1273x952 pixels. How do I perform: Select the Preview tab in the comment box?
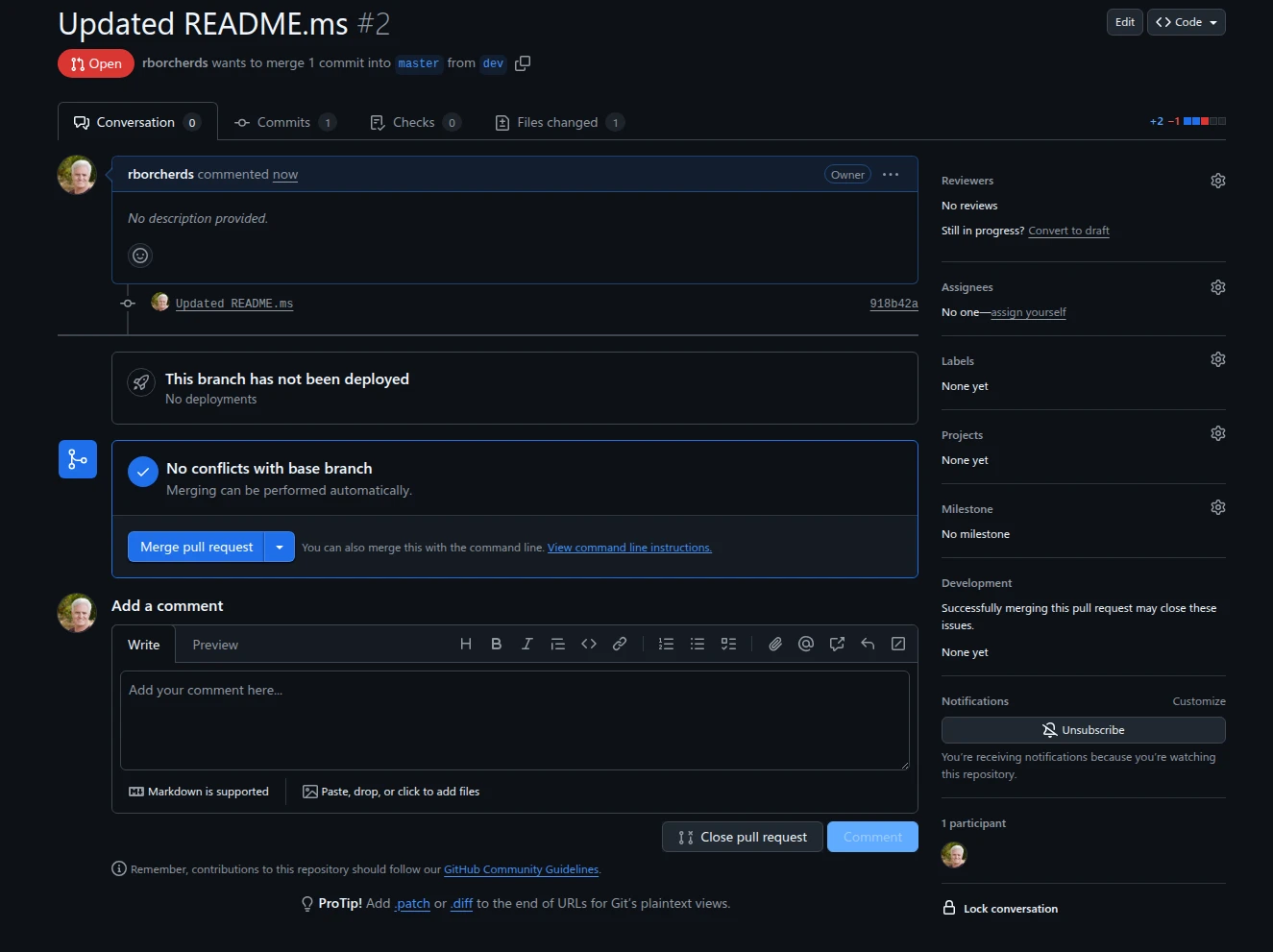click(215, 645)
